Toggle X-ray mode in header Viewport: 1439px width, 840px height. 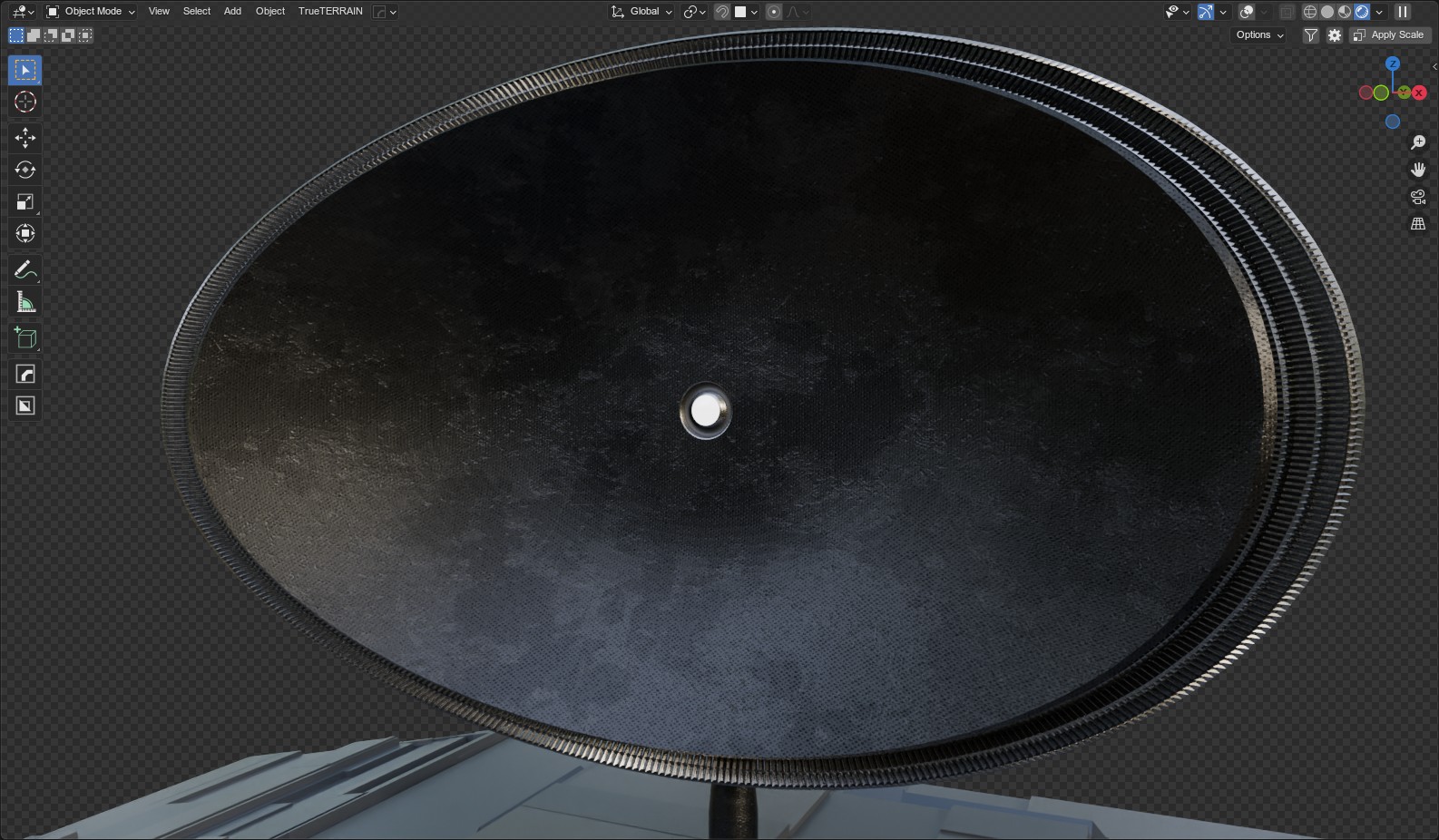click(1287, 12)
